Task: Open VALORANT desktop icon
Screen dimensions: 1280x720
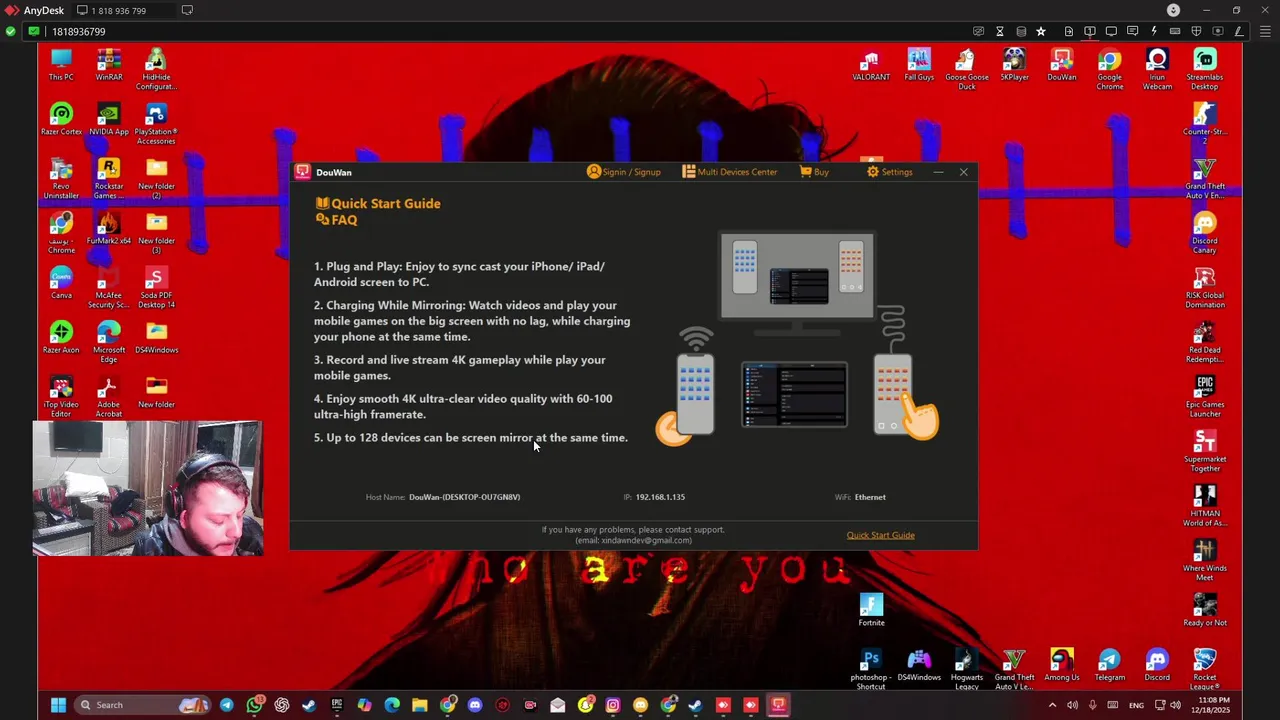Action: pos(871,65)
